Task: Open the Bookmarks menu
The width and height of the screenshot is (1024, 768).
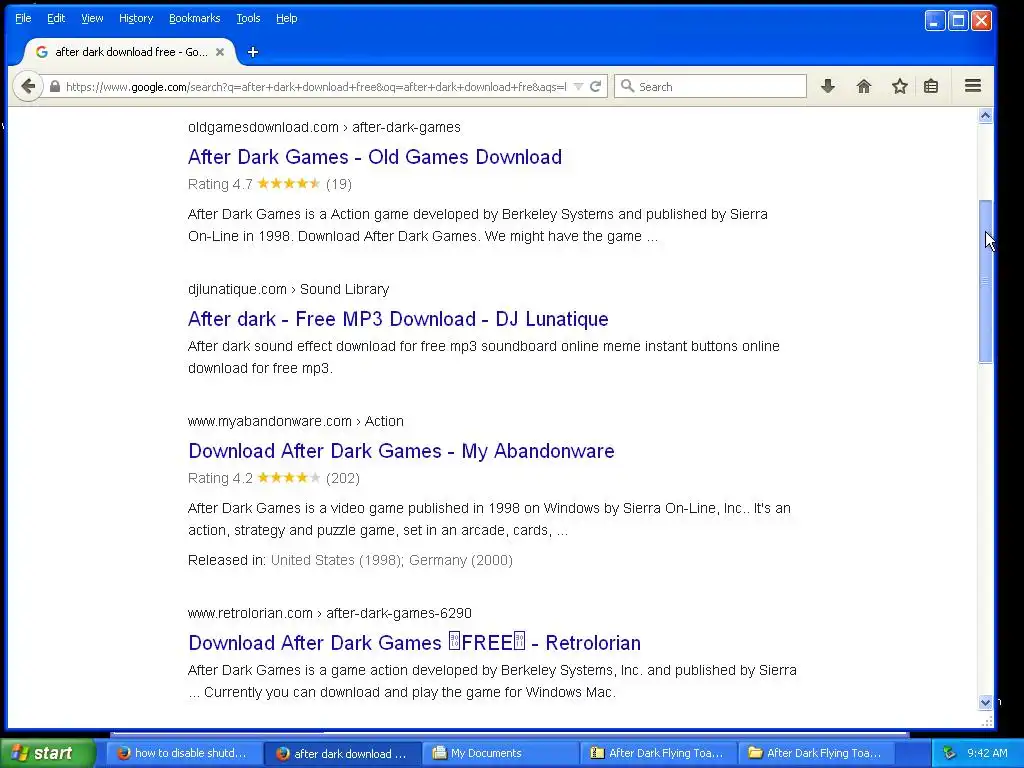Action: pos(195,18)
